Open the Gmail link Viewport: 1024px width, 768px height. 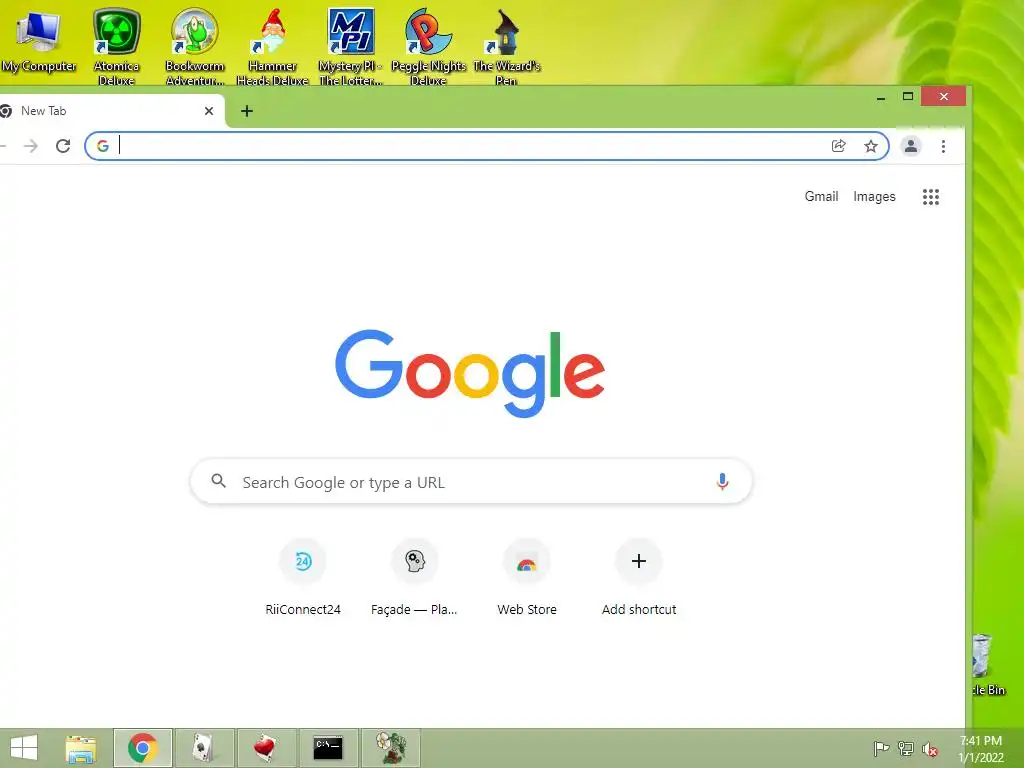(x=821, y=197)
